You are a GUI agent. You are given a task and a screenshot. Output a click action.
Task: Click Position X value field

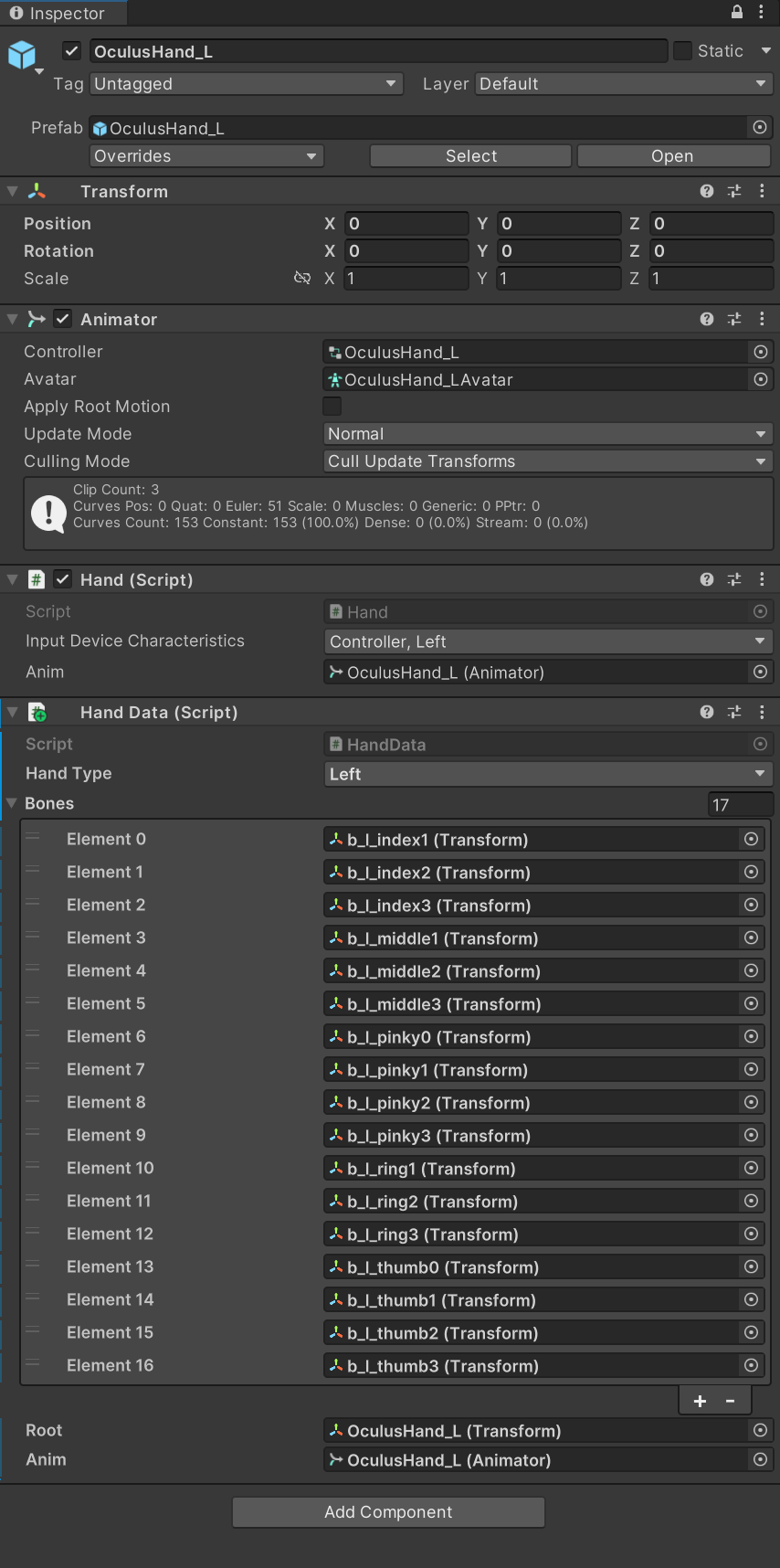click(x=406, y=224)
